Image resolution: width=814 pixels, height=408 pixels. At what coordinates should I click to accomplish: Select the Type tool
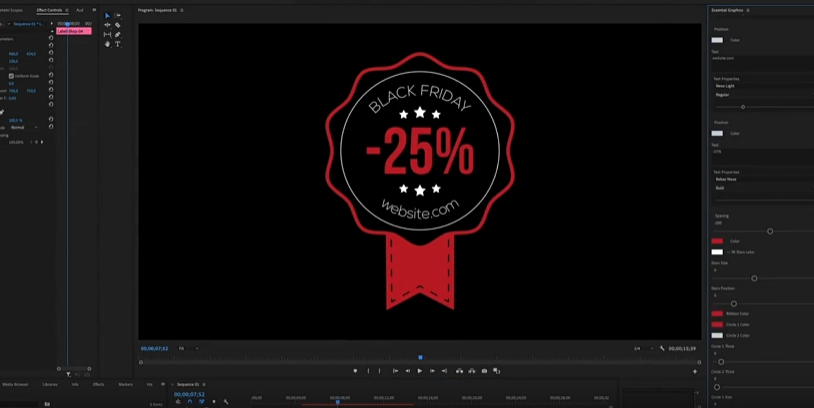point(118,44)
